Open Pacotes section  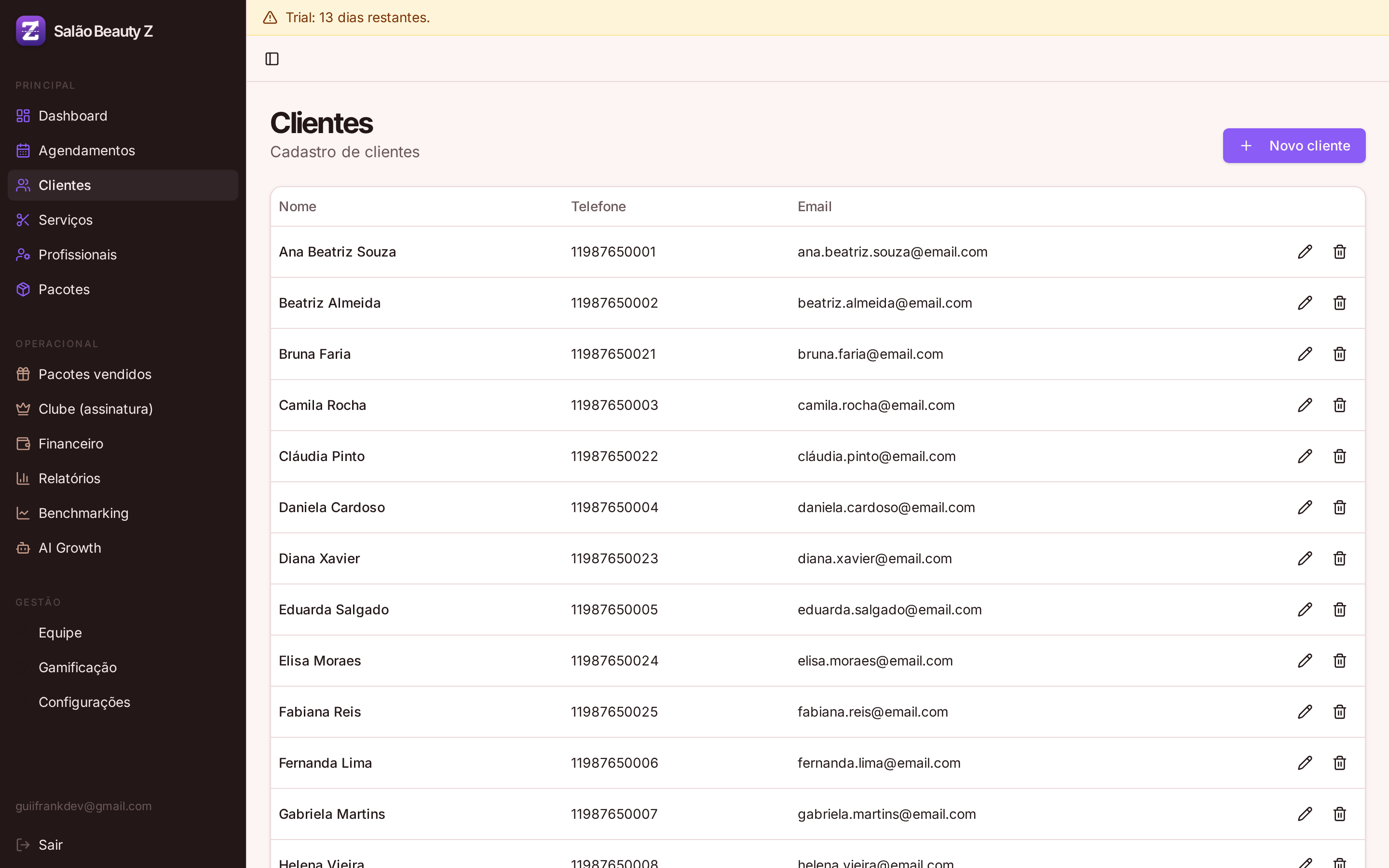[123, 289]
